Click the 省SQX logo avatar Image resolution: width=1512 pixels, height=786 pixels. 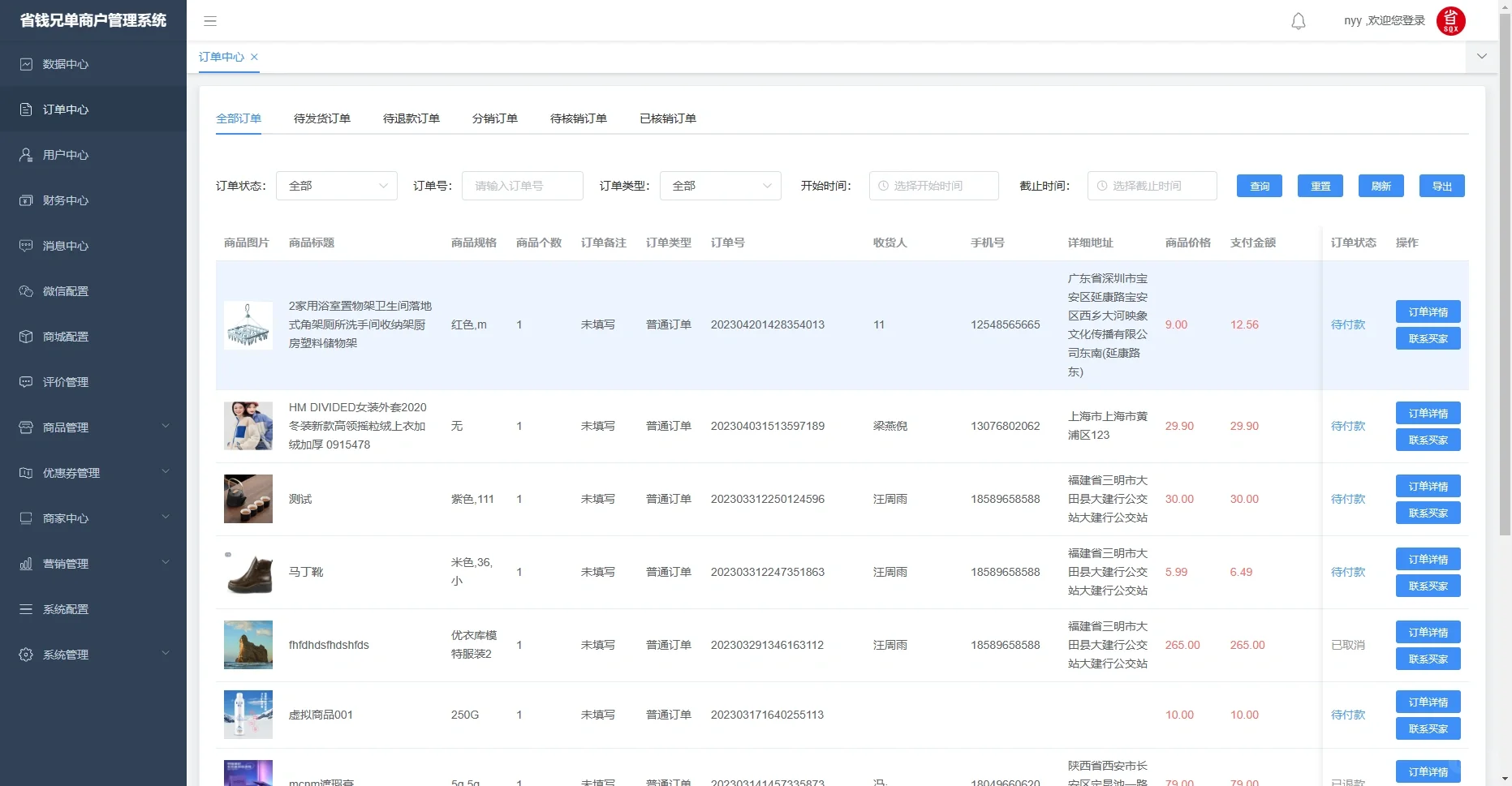(x=1451, y=21)
